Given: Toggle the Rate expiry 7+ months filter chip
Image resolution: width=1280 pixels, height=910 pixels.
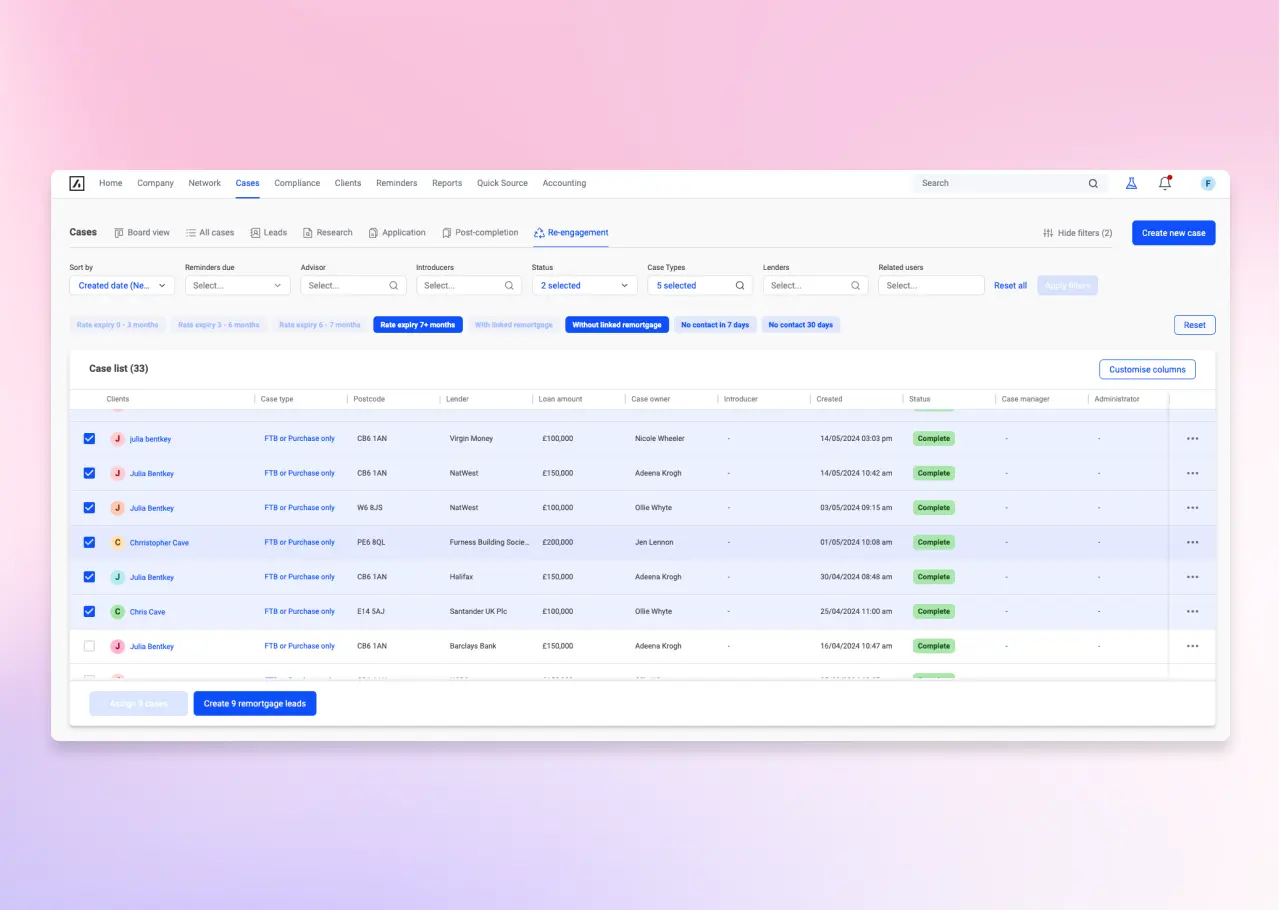Looking at the screenshot, I should point(418,325).
